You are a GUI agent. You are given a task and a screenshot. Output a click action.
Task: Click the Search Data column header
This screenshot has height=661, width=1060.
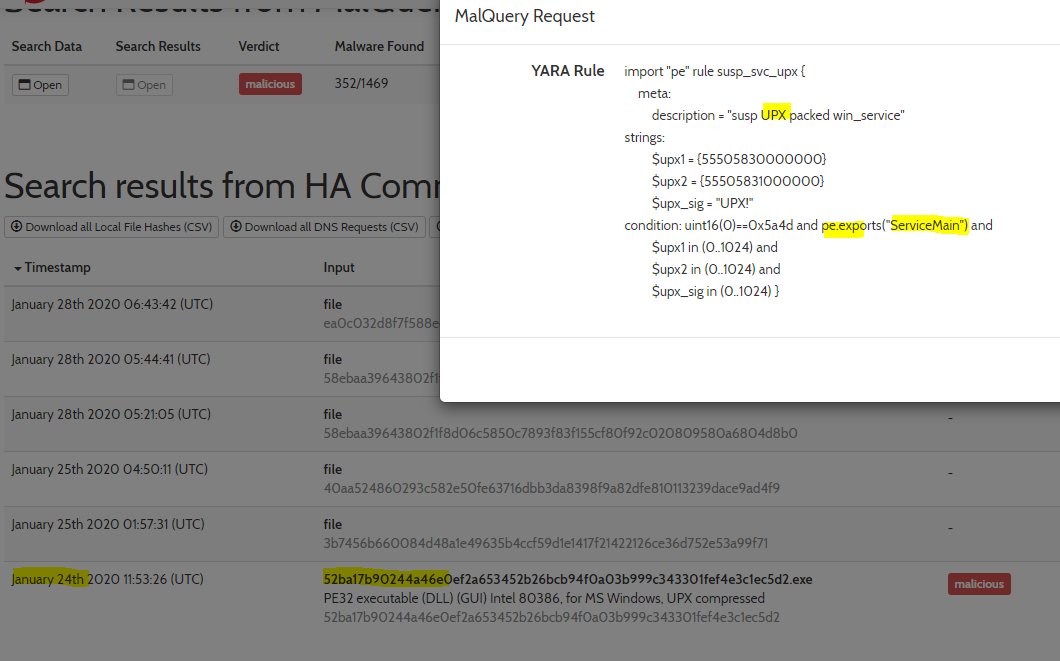(47, 46)
